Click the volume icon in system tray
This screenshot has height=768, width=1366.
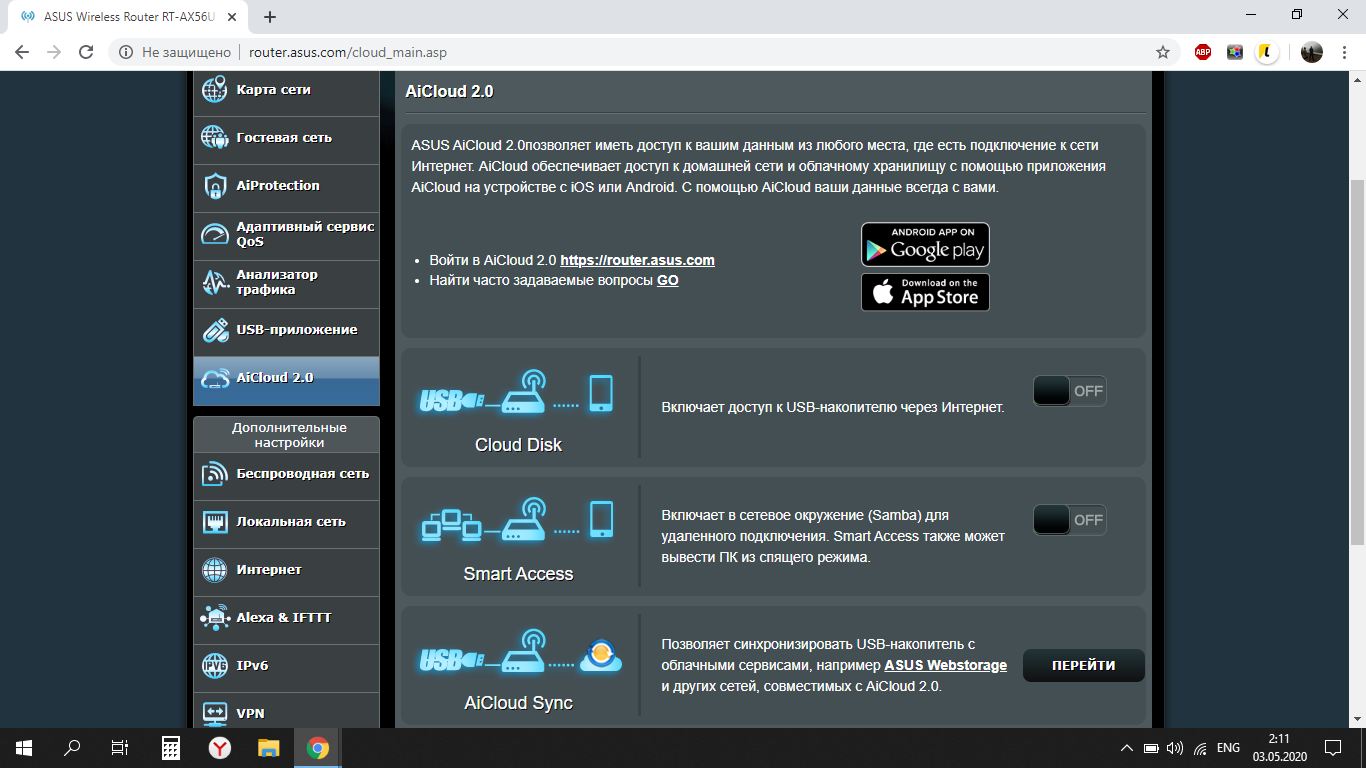(1175, 748)
